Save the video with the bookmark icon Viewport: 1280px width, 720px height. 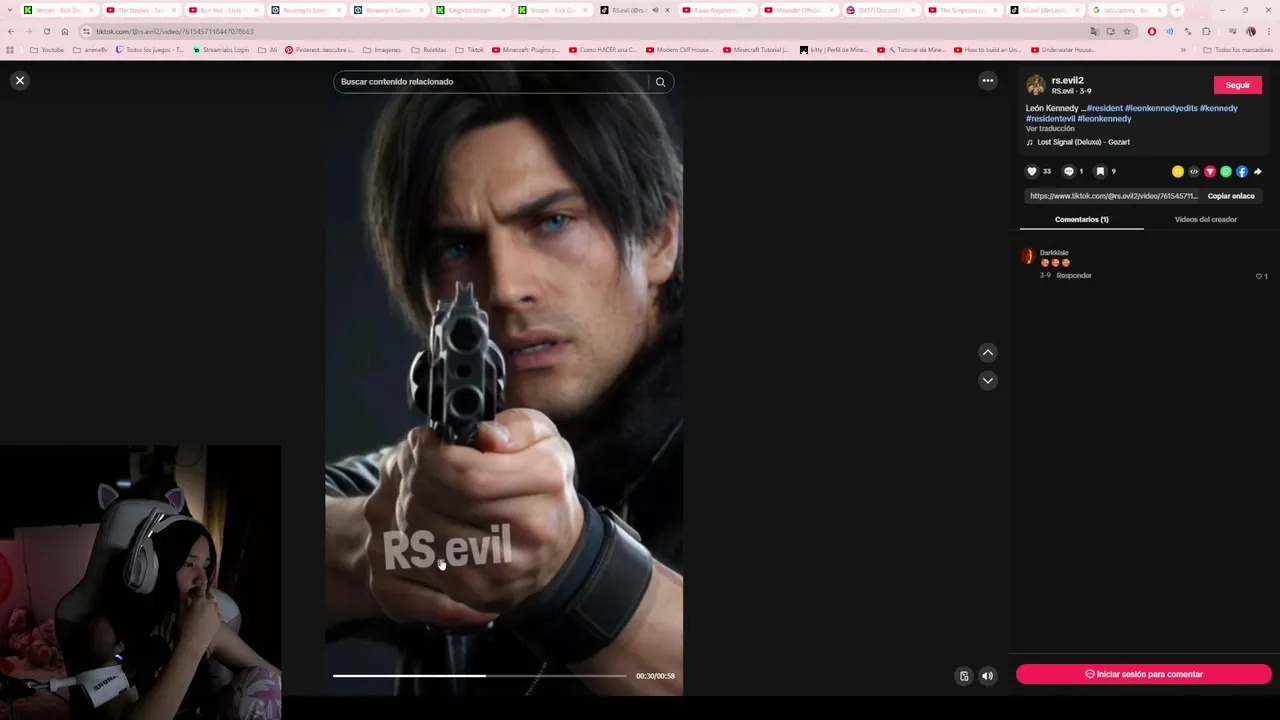click(x=1100, y=171)
